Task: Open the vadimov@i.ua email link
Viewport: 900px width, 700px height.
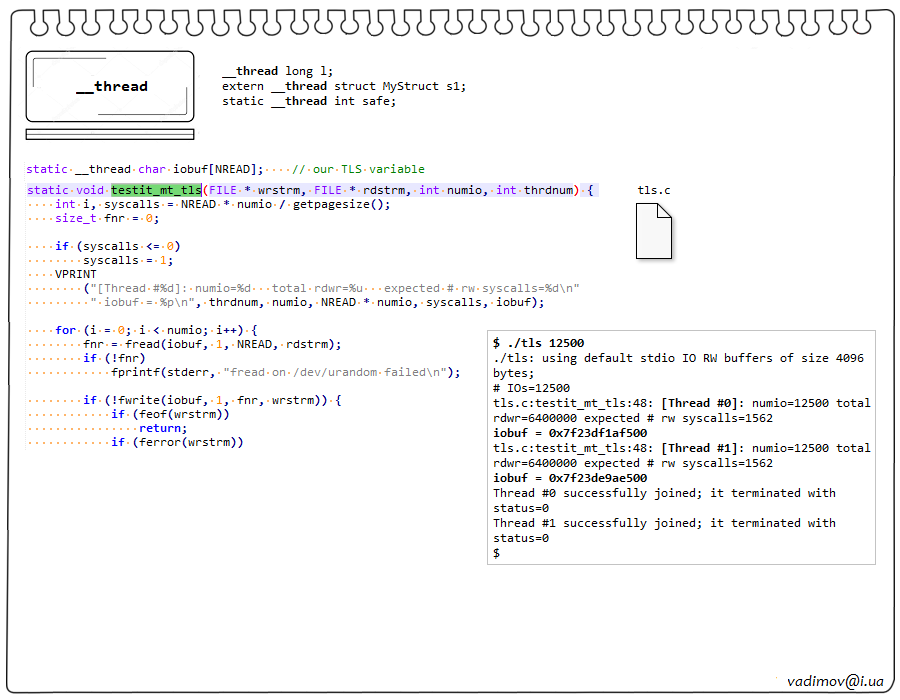Action: (x=835, y=679)
